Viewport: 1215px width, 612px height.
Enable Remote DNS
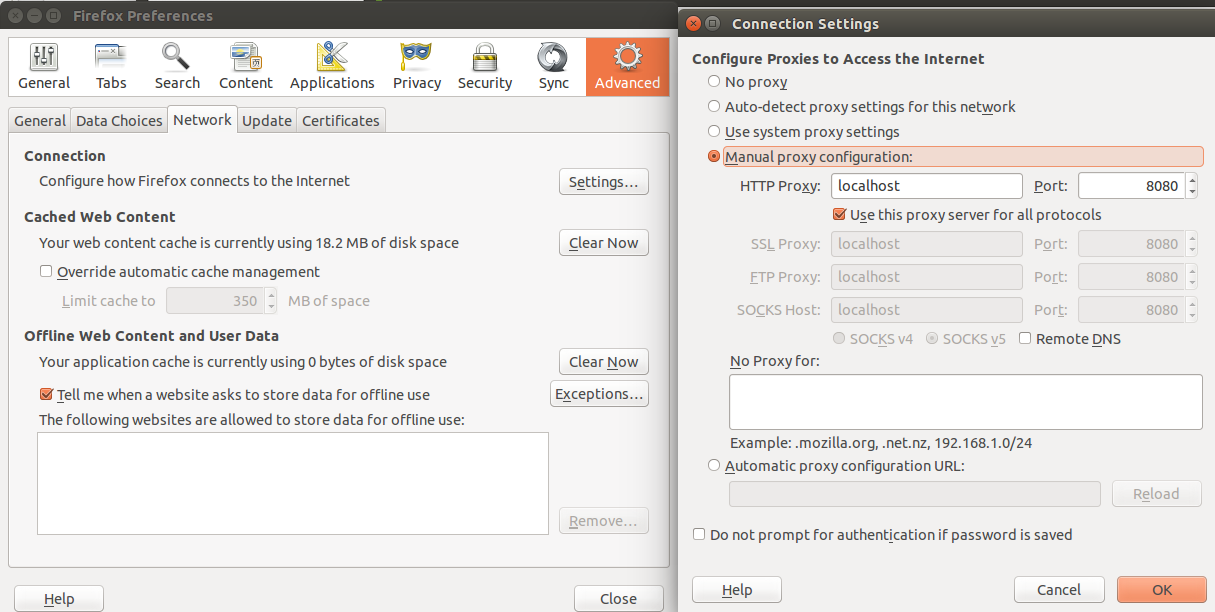click(x=1024, y=339)
